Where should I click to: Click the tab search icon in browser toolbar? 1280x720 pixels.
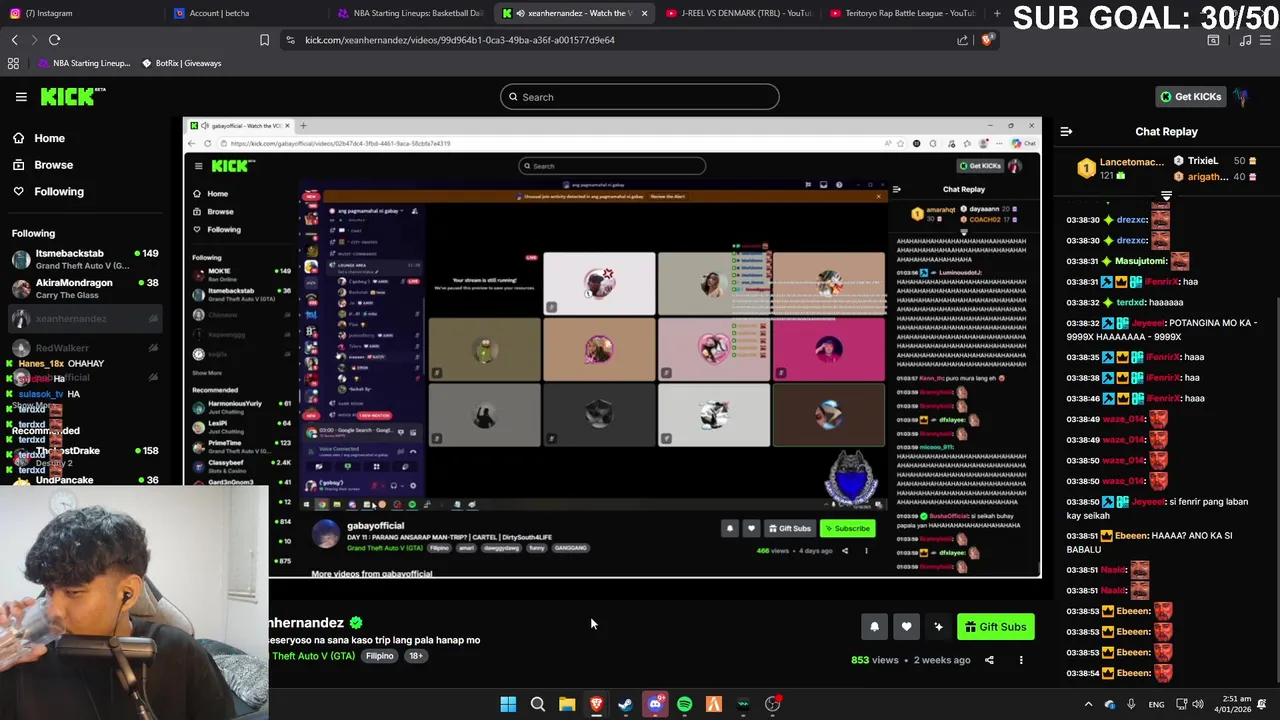point(1213,40)
